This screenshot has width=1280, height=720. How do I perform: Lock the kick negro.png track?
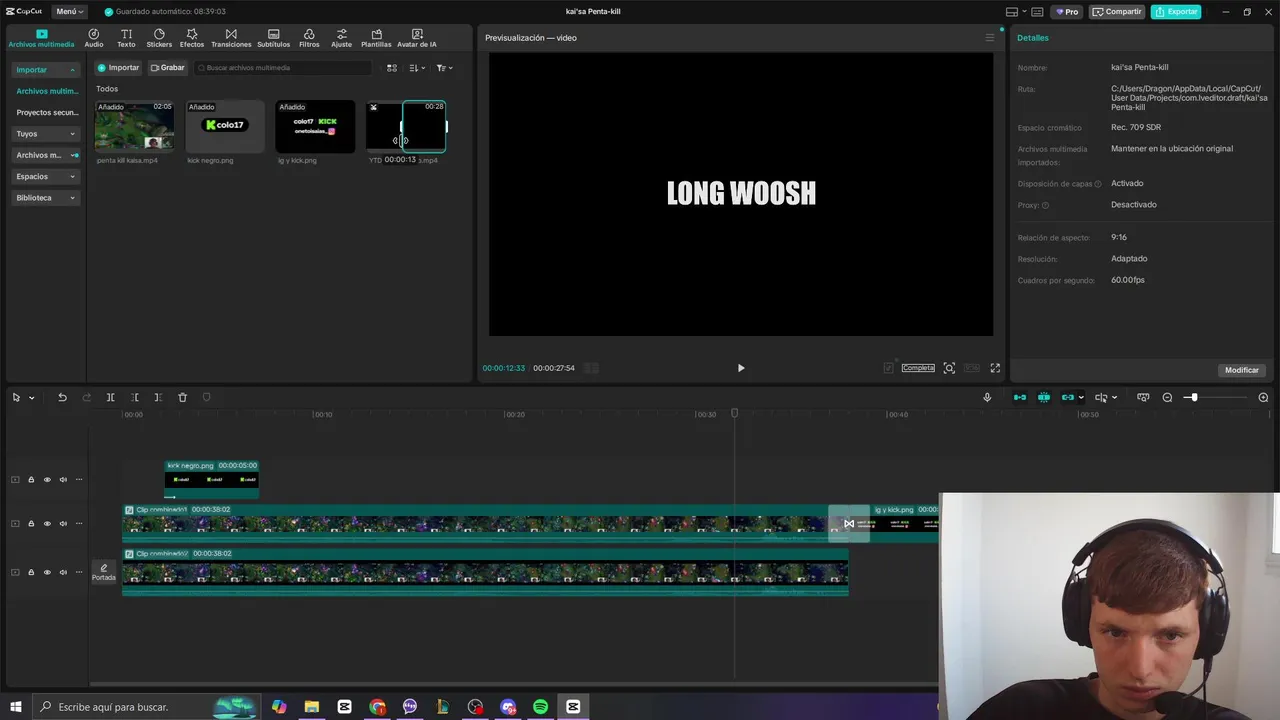click(31, 479)
